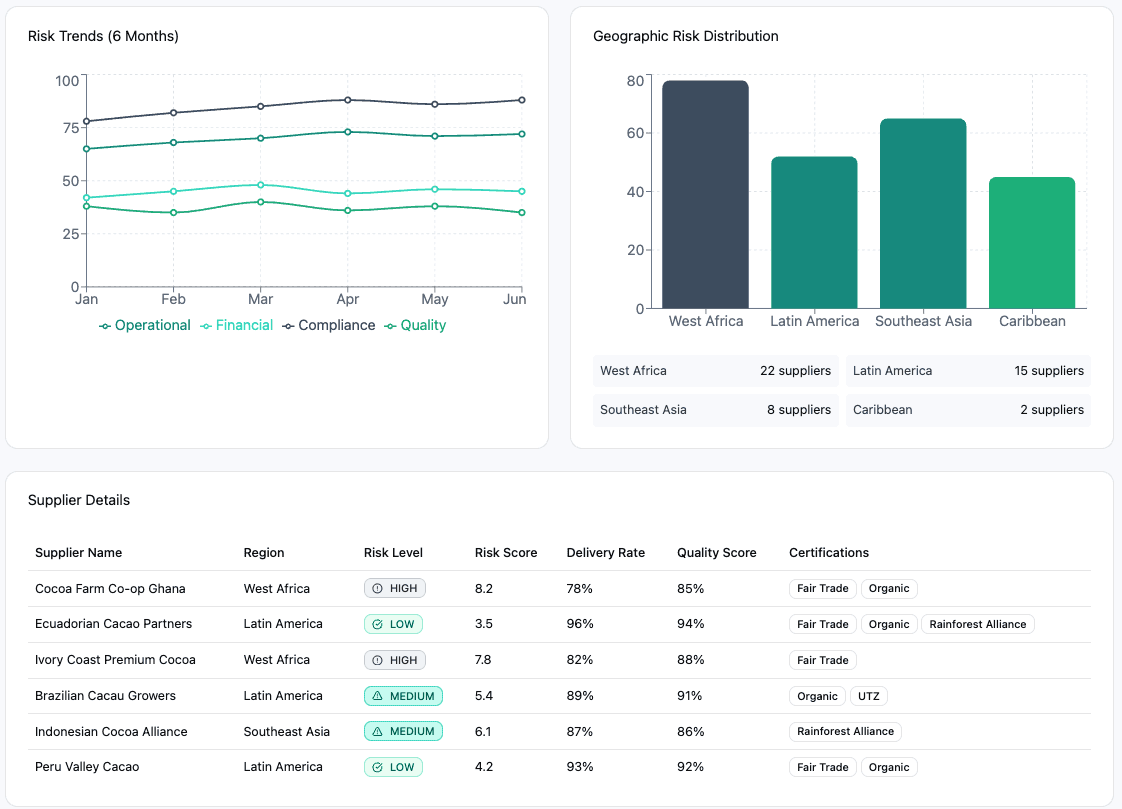1122x809 pixels.
Task: Sort by Supplier Name column header
Action: pos(79,553)
